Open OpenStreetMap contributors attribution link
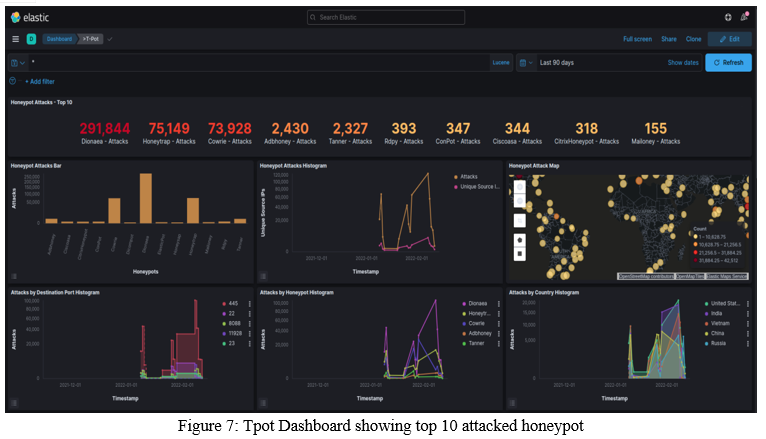The height and width of the screenshot is (439, 766). 646,276
